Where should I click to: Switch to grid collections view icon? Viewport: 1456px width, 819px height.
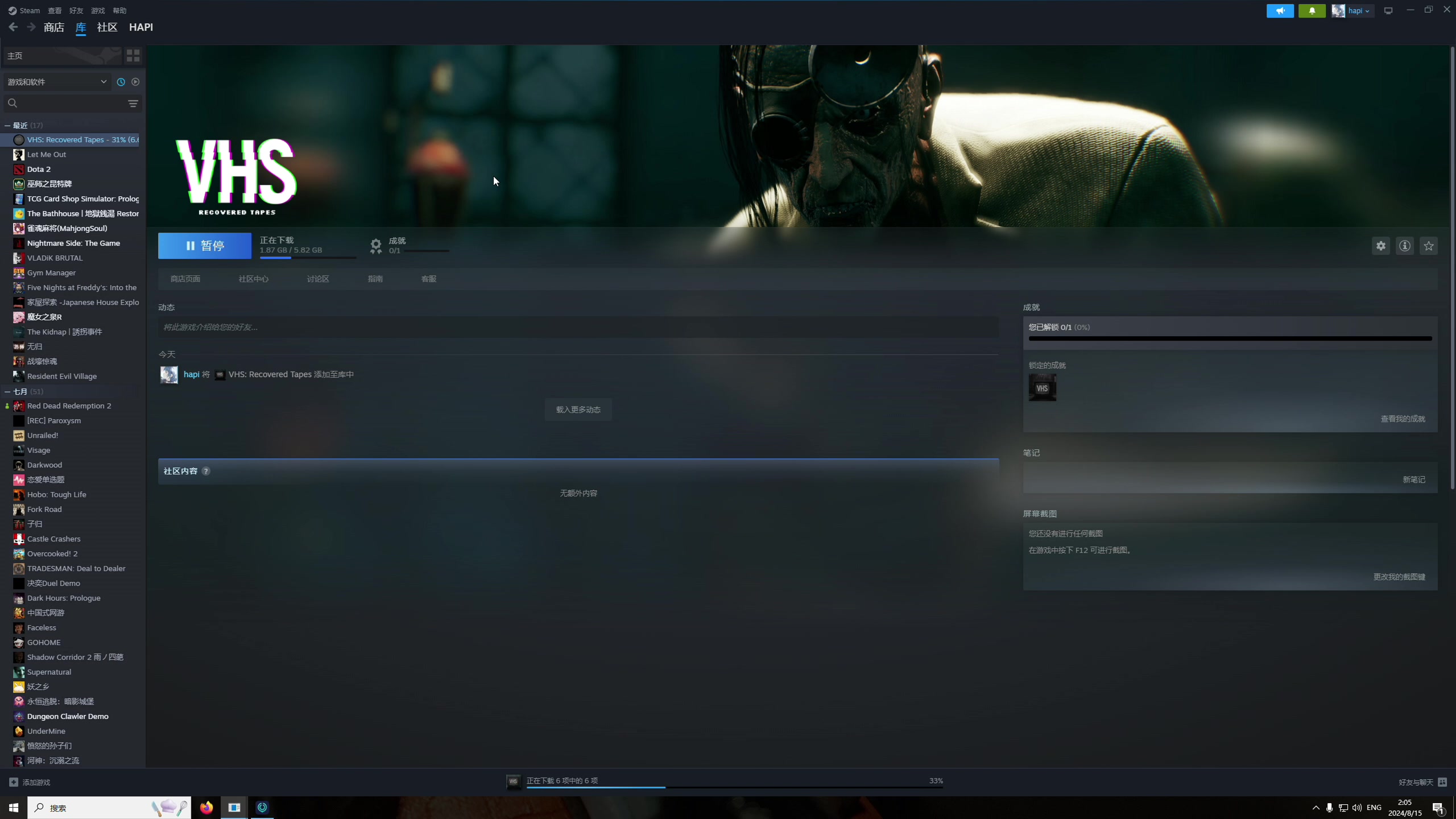click(133, 55)
